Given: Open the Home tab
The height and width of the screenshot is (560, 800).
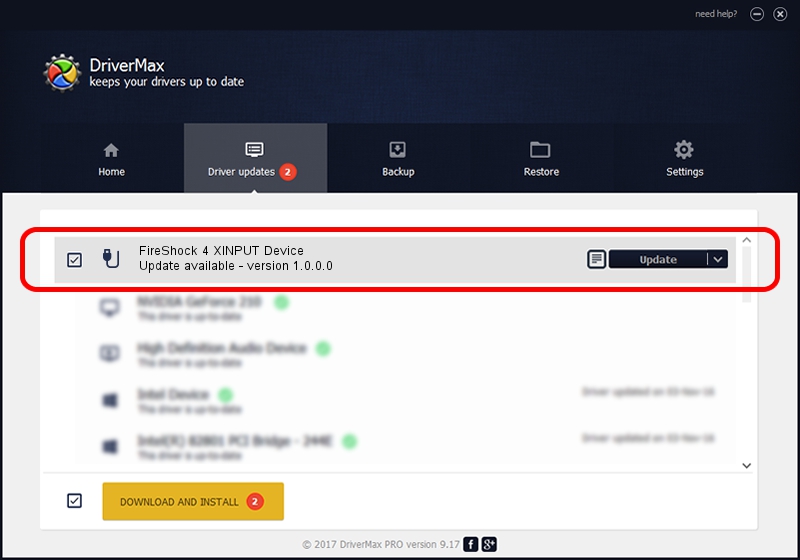Looking at the screenshot, I should coord(111,159).
